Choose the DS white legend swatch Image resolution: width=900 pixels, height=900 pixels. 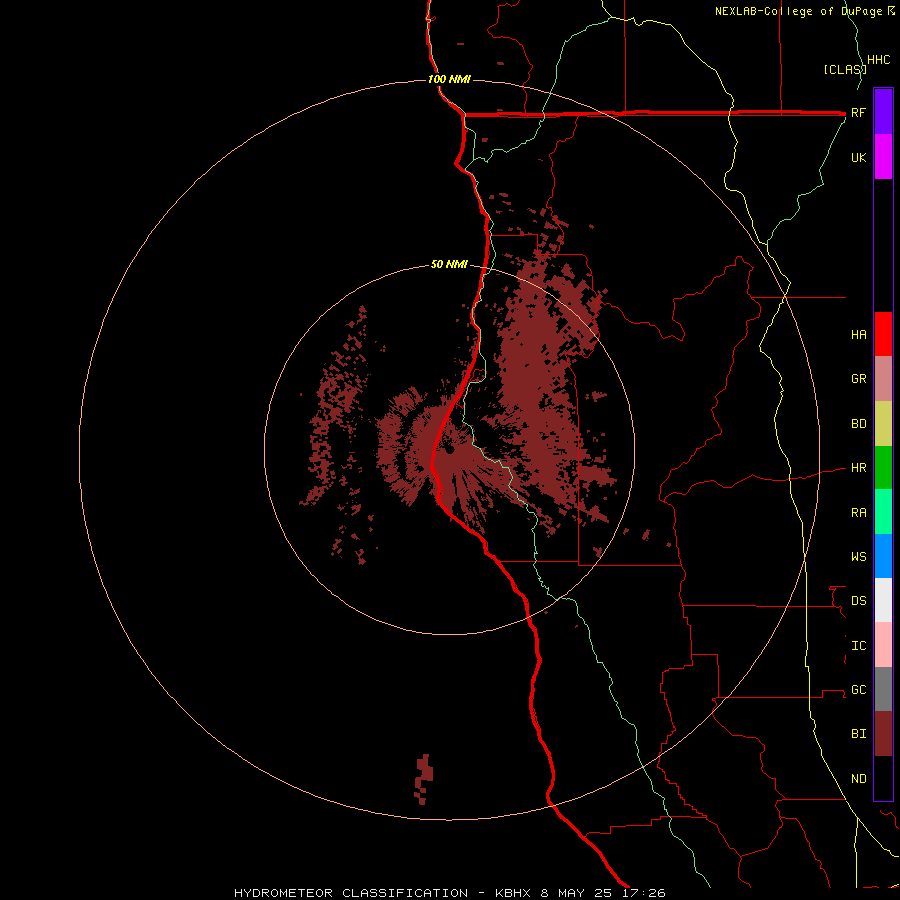coord(883,600)
